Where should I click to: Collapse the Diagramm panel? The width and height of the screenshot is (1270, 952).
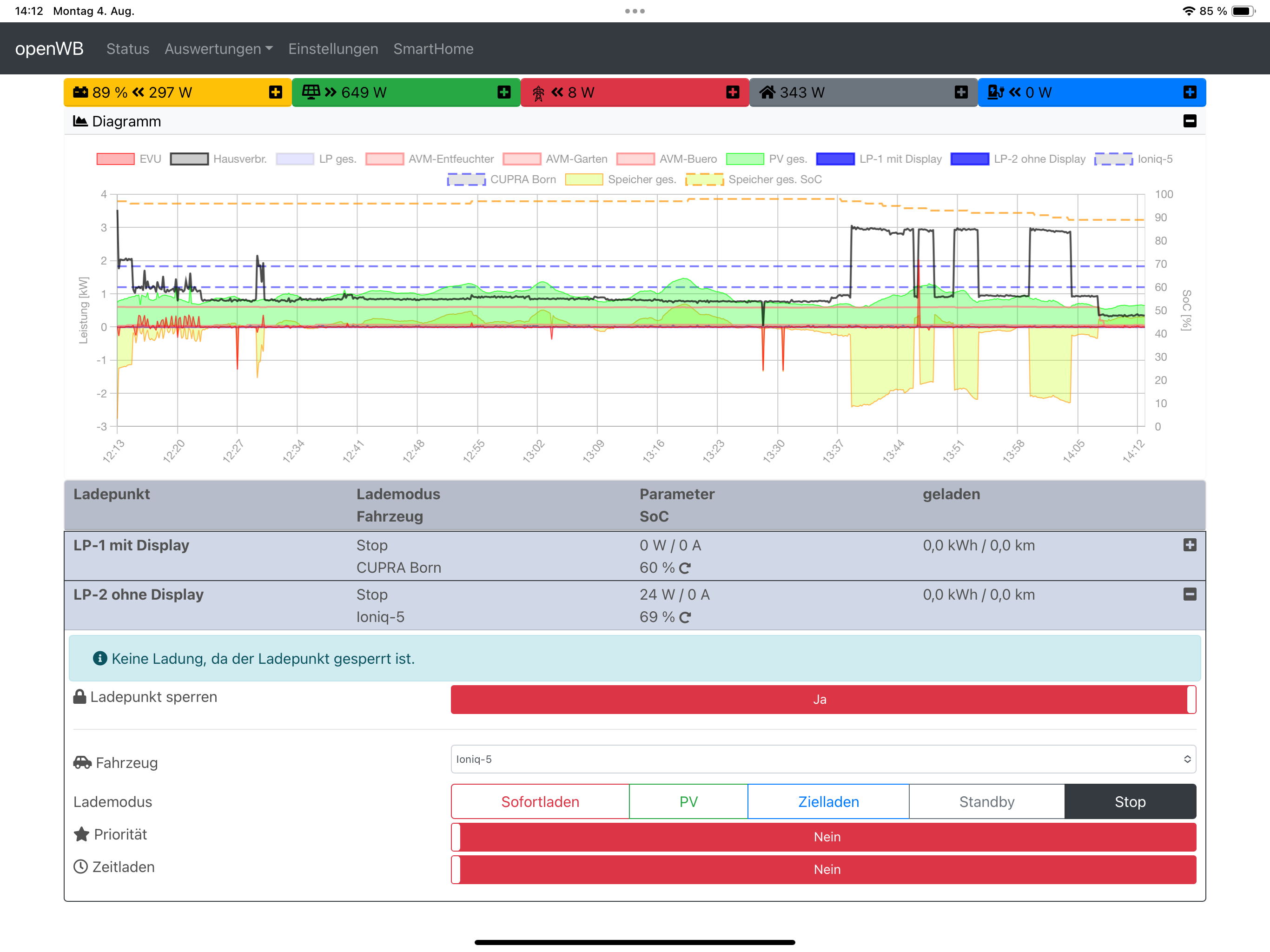click(x=1189, y=121)
